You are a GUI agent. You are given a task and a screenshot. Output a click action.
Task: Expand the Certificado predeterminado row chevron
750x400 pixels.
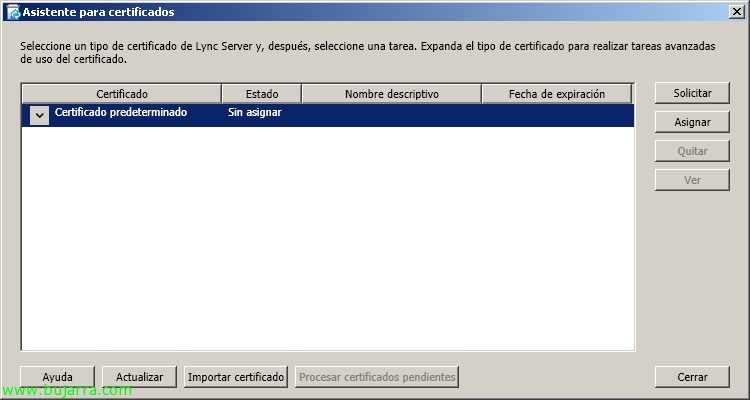(40, 116)
